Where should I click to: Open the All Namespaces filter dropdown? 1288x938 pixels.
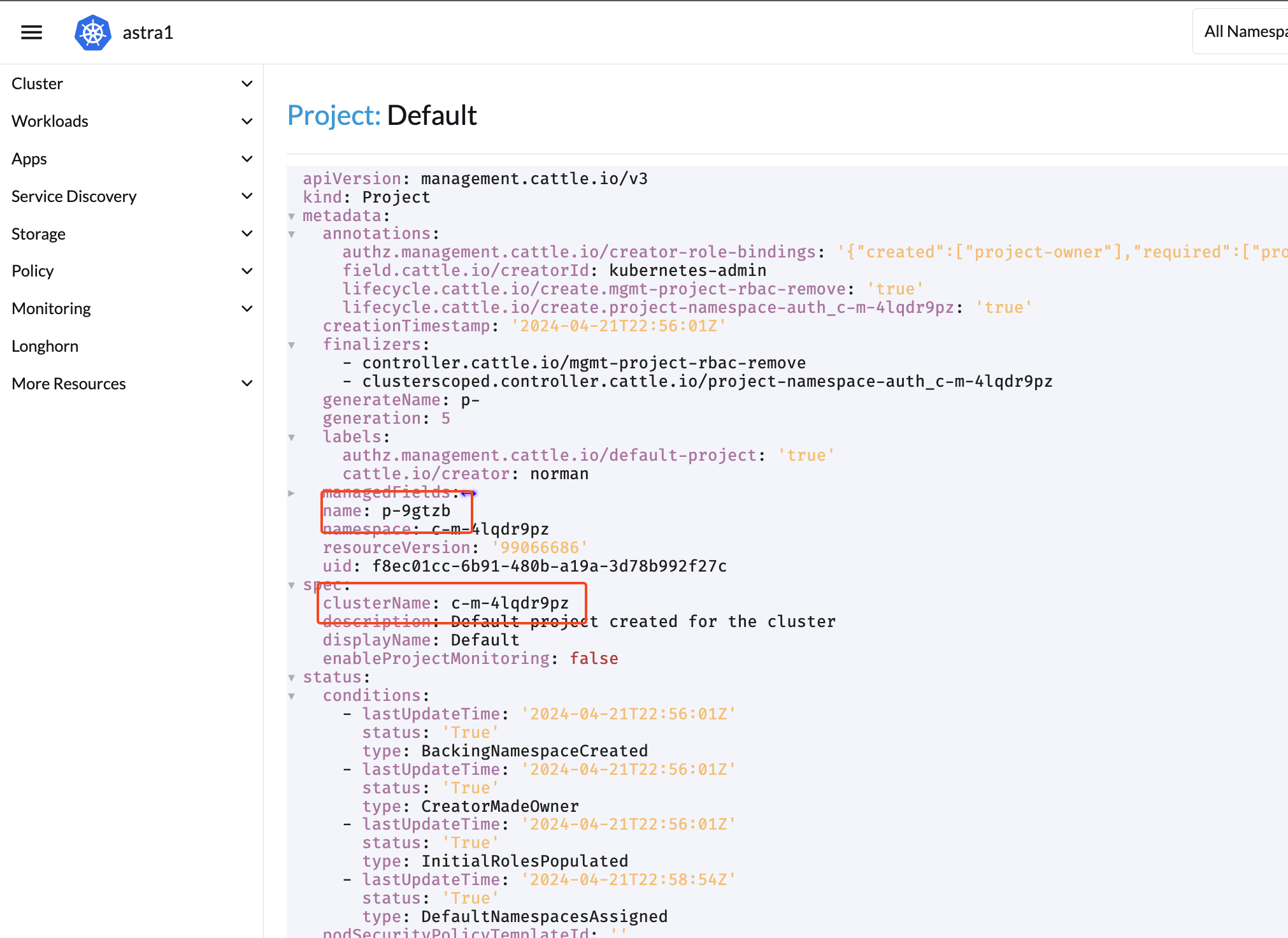(x=1242, y=32)
